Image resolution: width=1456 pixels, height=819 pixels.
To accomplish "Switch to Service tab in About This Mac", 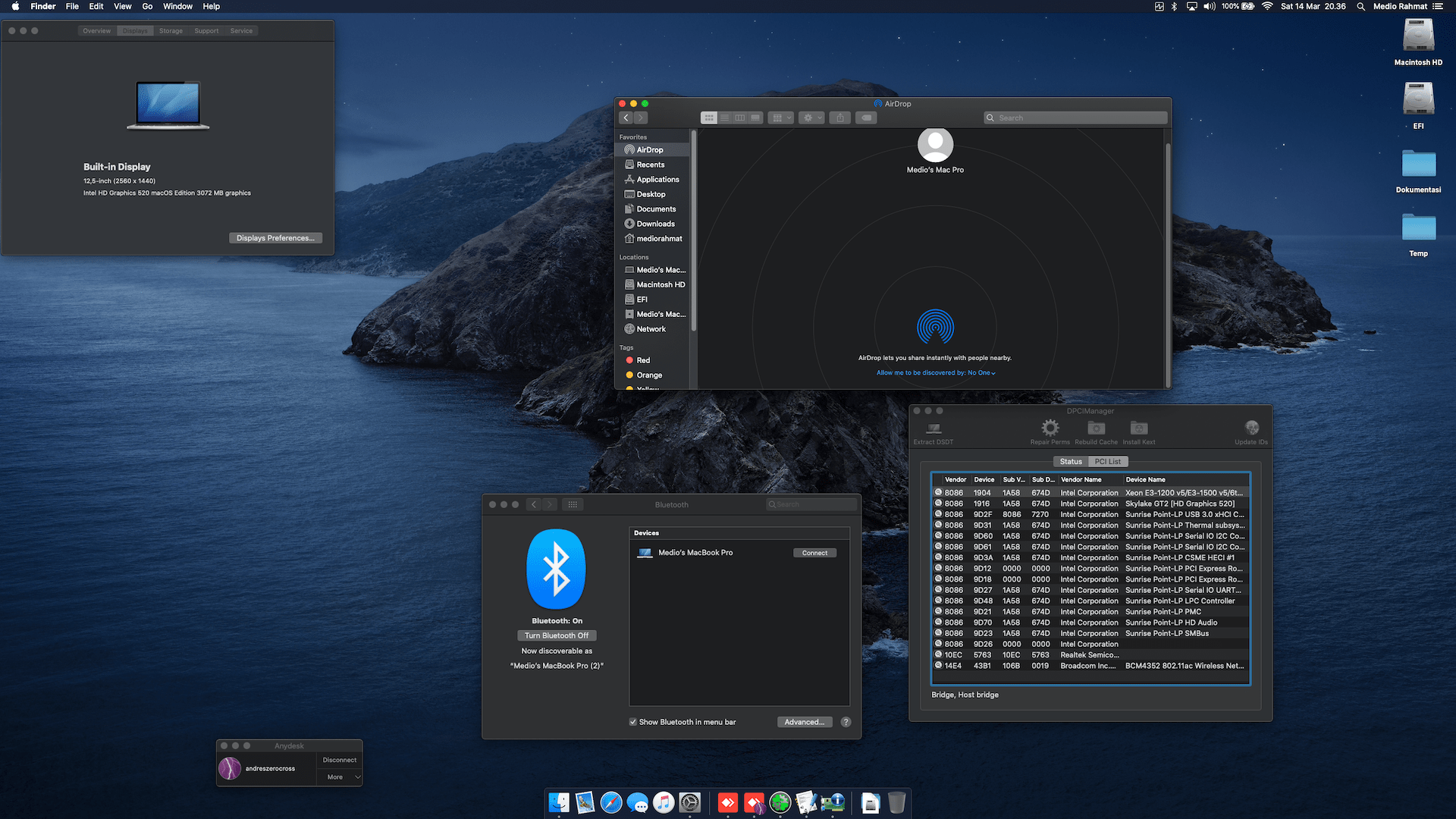I will (241, 31).
